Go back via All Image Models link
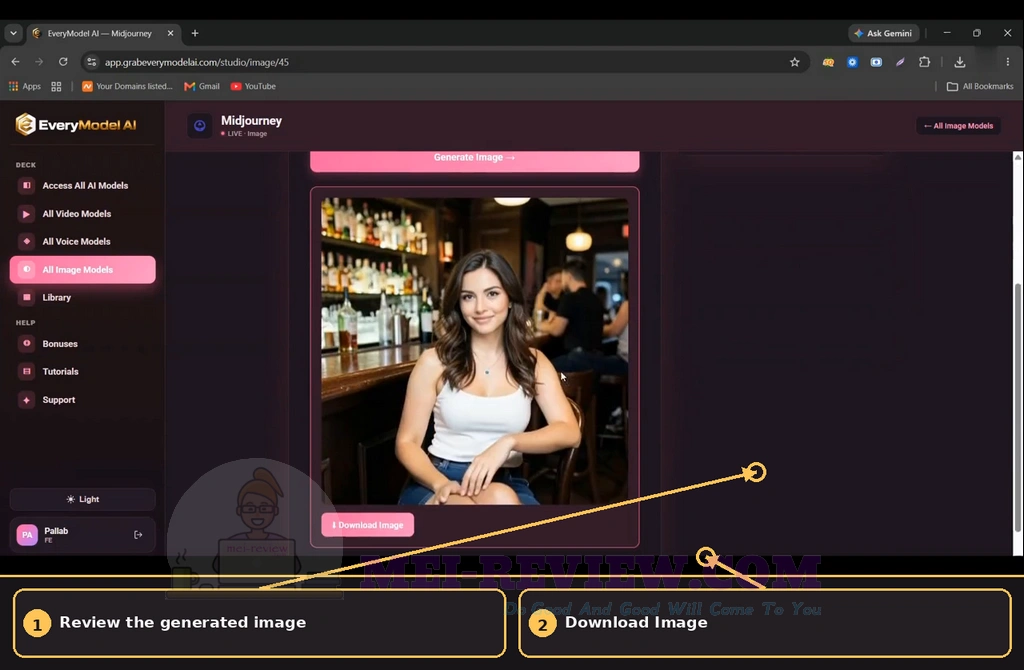 coord(958,126)
